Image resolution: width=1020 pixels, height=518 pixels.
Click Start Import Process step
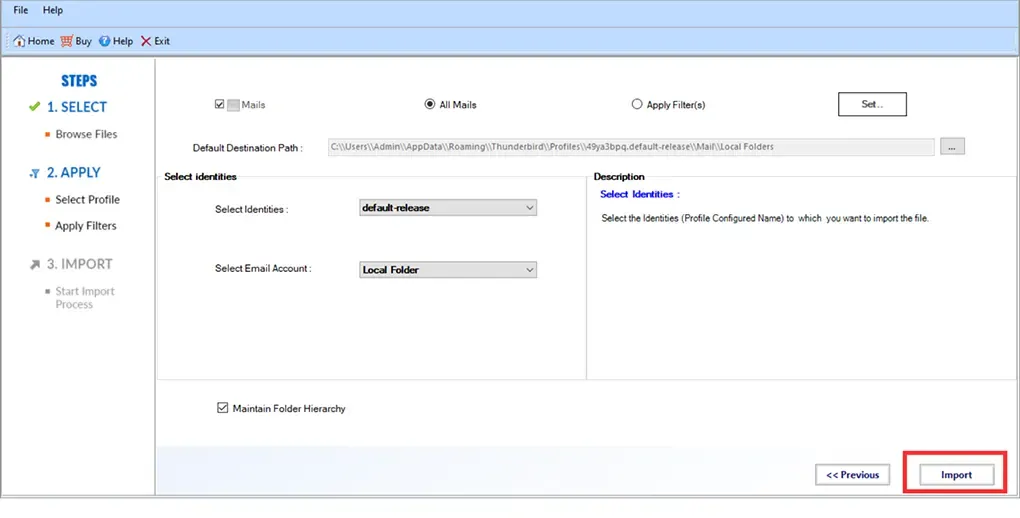85,297
